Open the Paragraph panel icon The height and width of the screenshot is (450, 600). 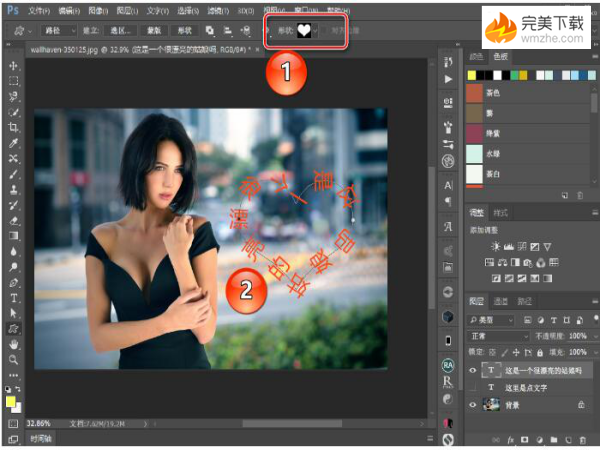pos(448,201)
